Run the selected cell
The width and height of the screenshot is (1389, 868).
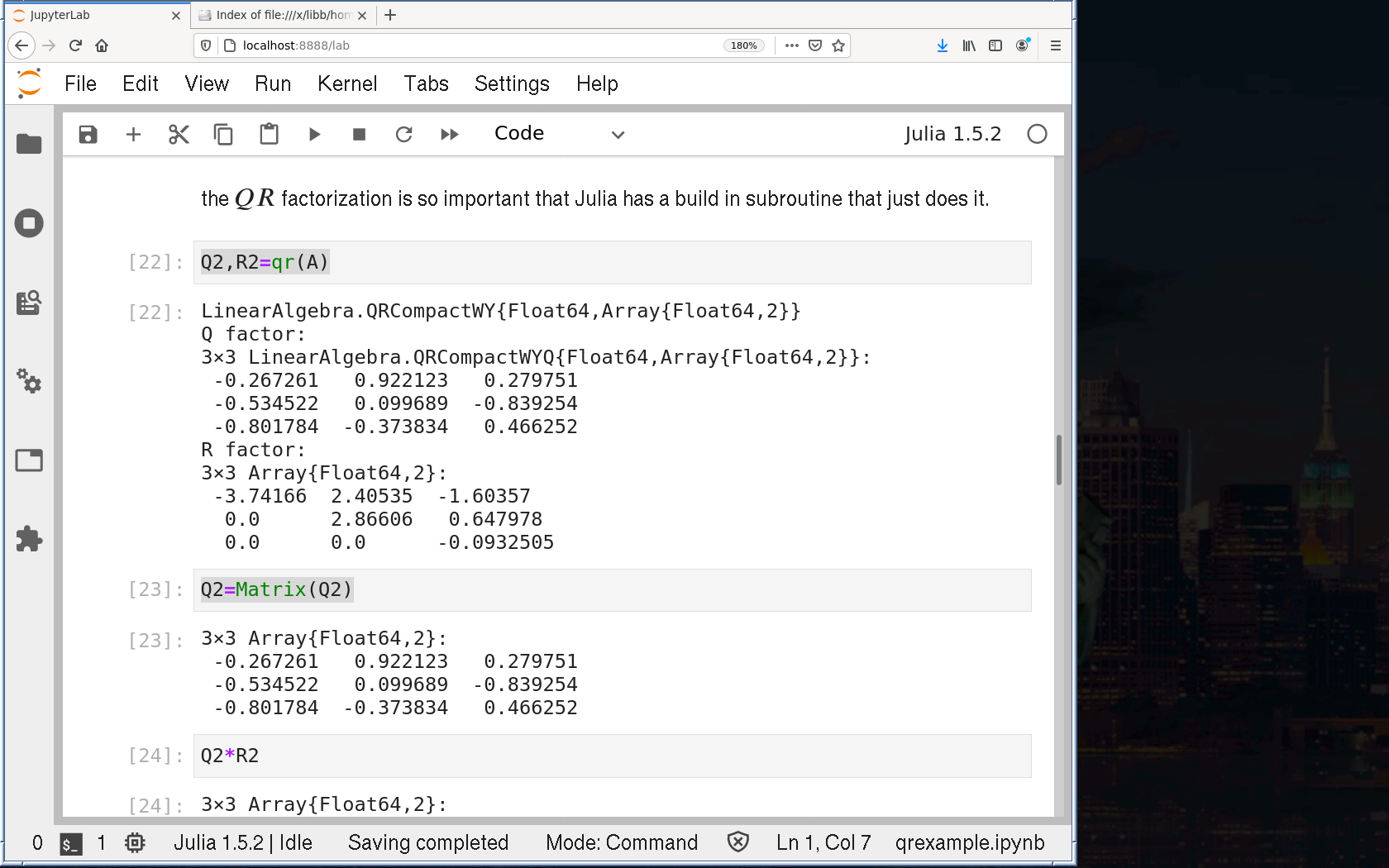314,134
